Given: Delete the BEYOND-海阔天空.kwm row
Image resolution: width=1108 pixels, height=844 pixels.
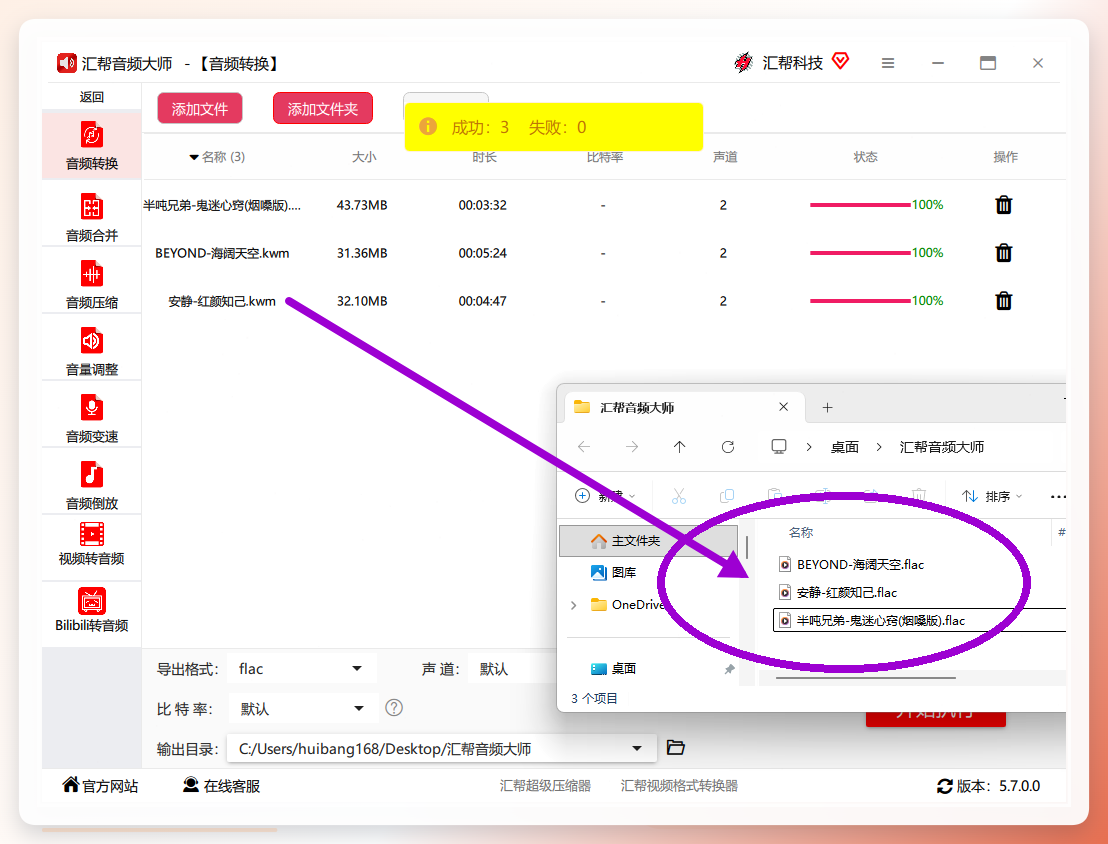Looking at the screenshot, I should click(x=1003, y=253).
